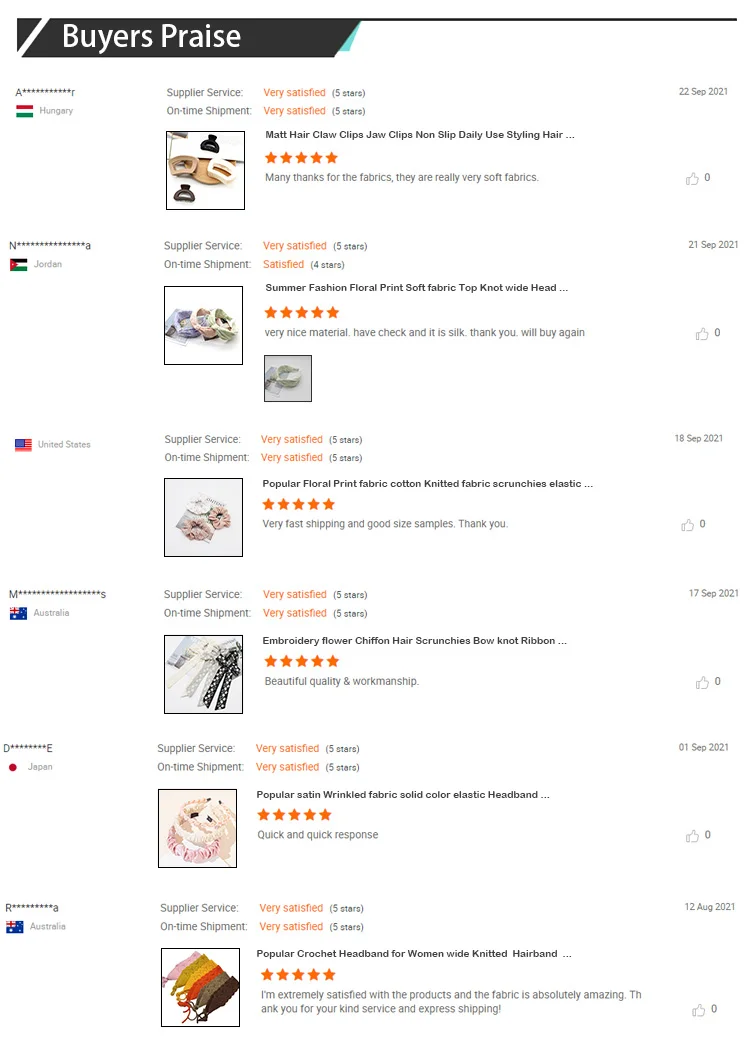This screenshot has width=750, height=1043.
Task: Open Popular Crochet Headband for Women link
Action: pyautogui.click(x=413, y=954)
